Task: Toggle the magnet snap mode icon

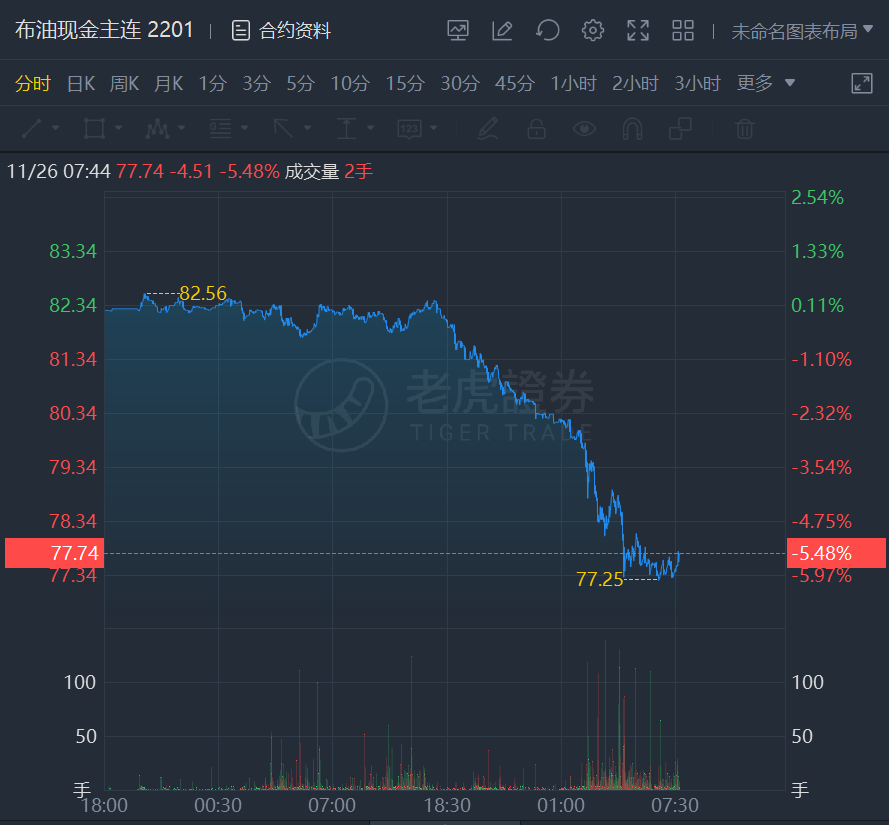Action: click(x=632, y=129)
